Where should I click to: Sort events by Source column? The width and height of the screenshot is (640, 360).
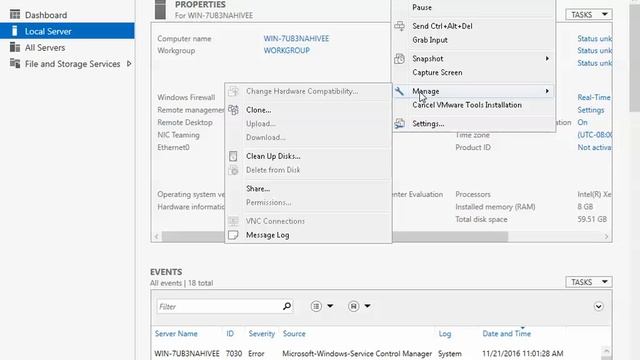tap(294, 334)
